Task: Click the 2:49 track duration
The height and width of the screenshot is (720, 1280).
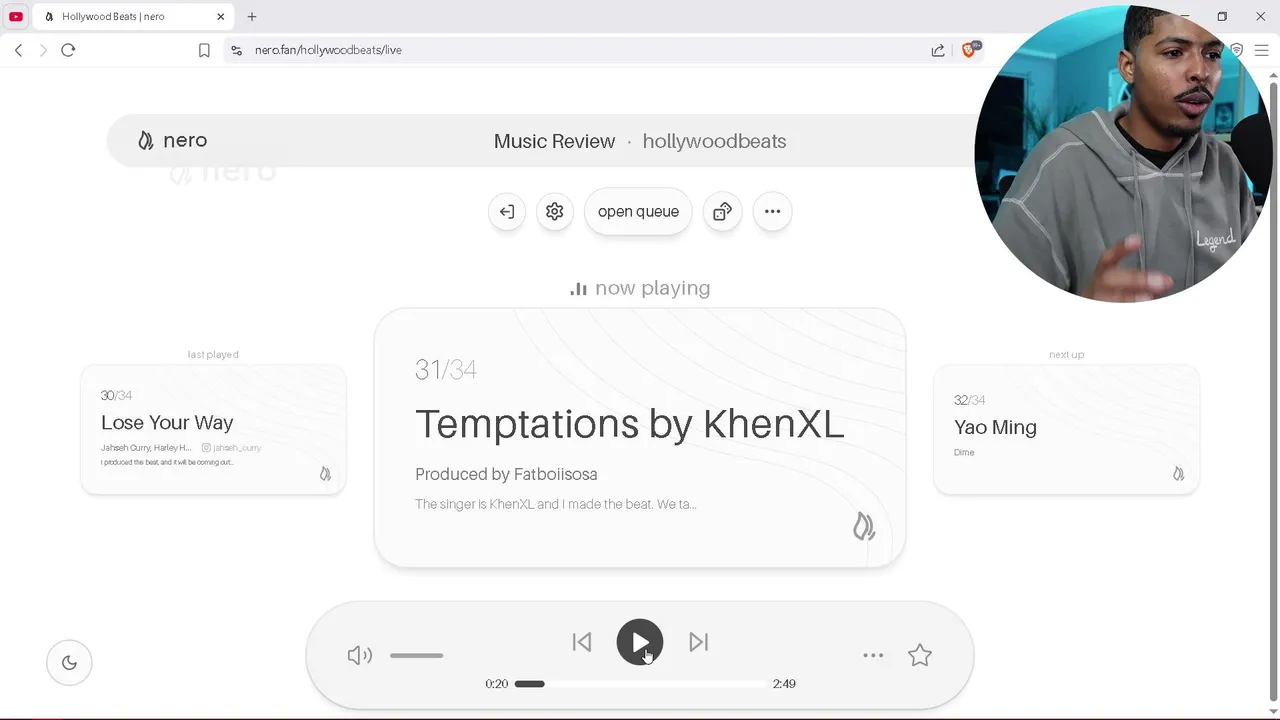Action: point(784,684)
